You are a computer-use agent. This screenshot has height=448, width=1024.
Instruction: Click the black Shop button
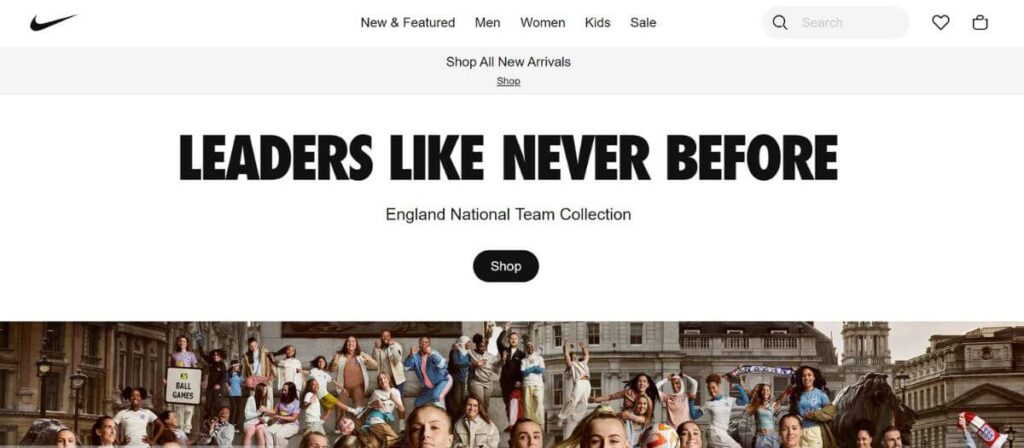click(506, 266)
